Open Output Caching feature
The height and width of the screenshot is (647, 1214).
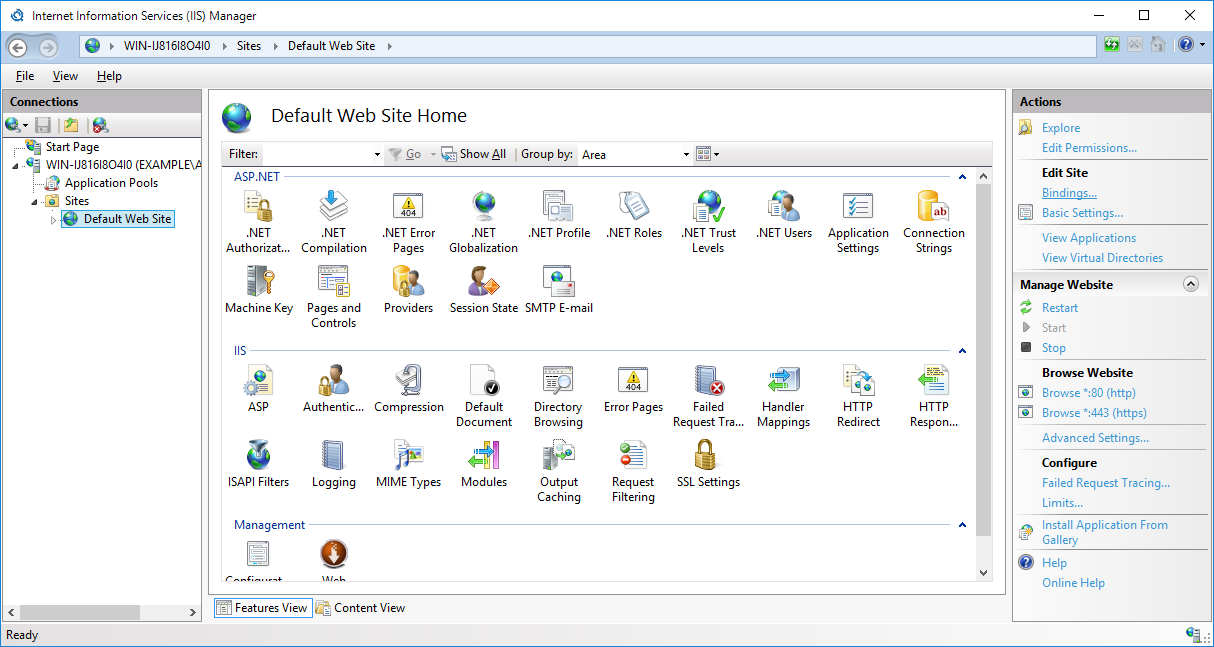click(x=558, y=471)
